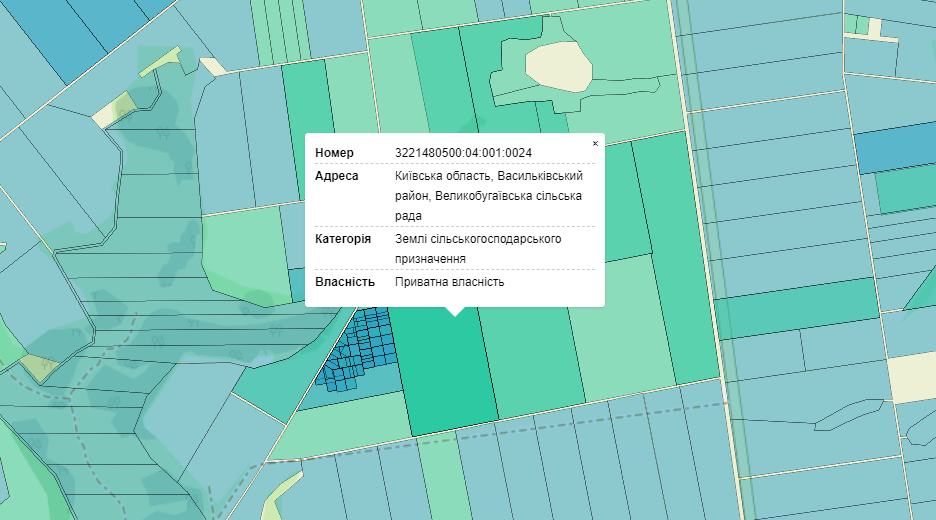
Task: Click the Адреса field label
Action: click(336, 175)
